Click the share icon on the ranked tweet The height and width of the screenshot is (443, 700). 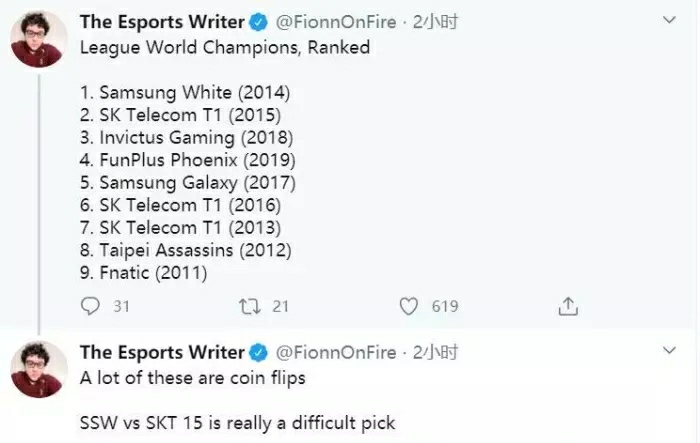[567, 306]
